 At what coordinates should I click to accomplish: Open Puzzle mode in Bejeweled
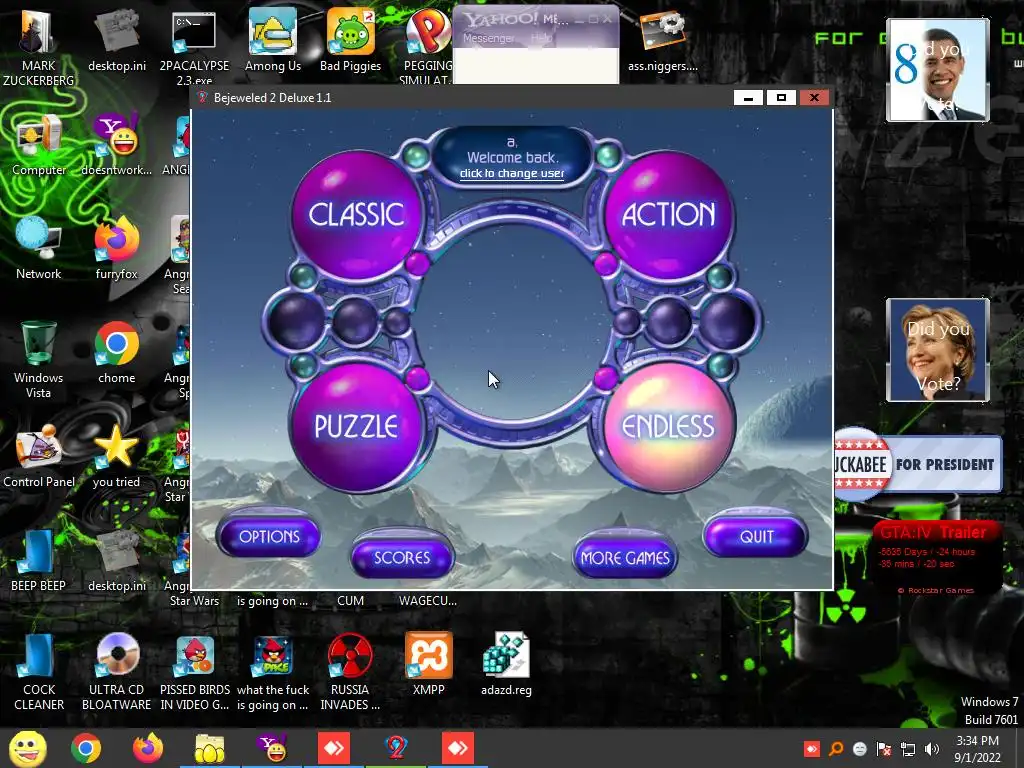356,426
